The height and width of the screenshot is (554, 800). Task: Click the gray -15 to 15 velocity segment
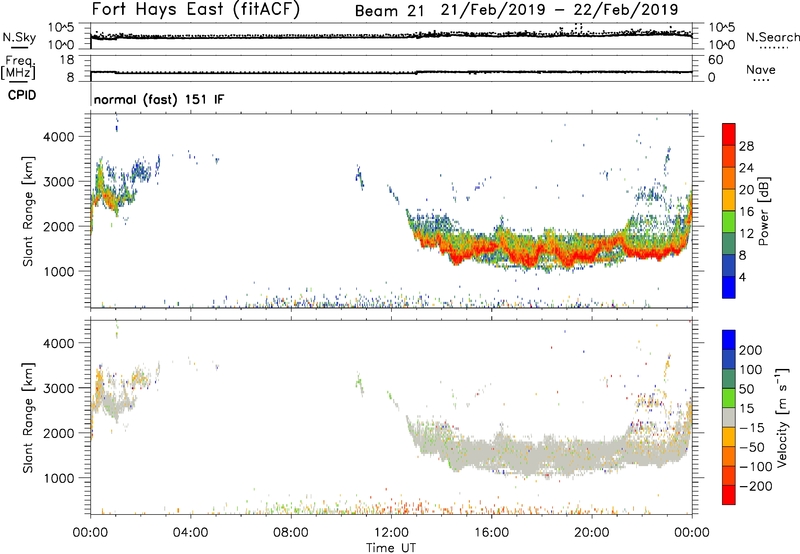tap(729, 417)
